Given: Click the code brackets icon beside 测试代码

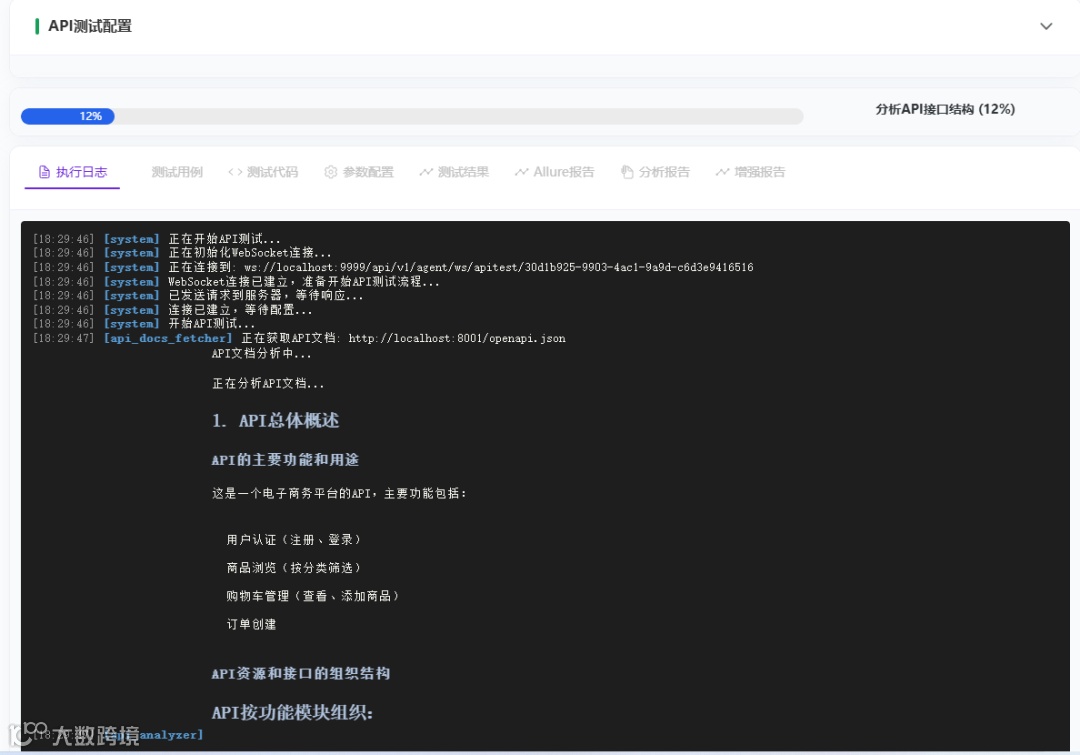Looking at the screenshot, I should 235,172.
